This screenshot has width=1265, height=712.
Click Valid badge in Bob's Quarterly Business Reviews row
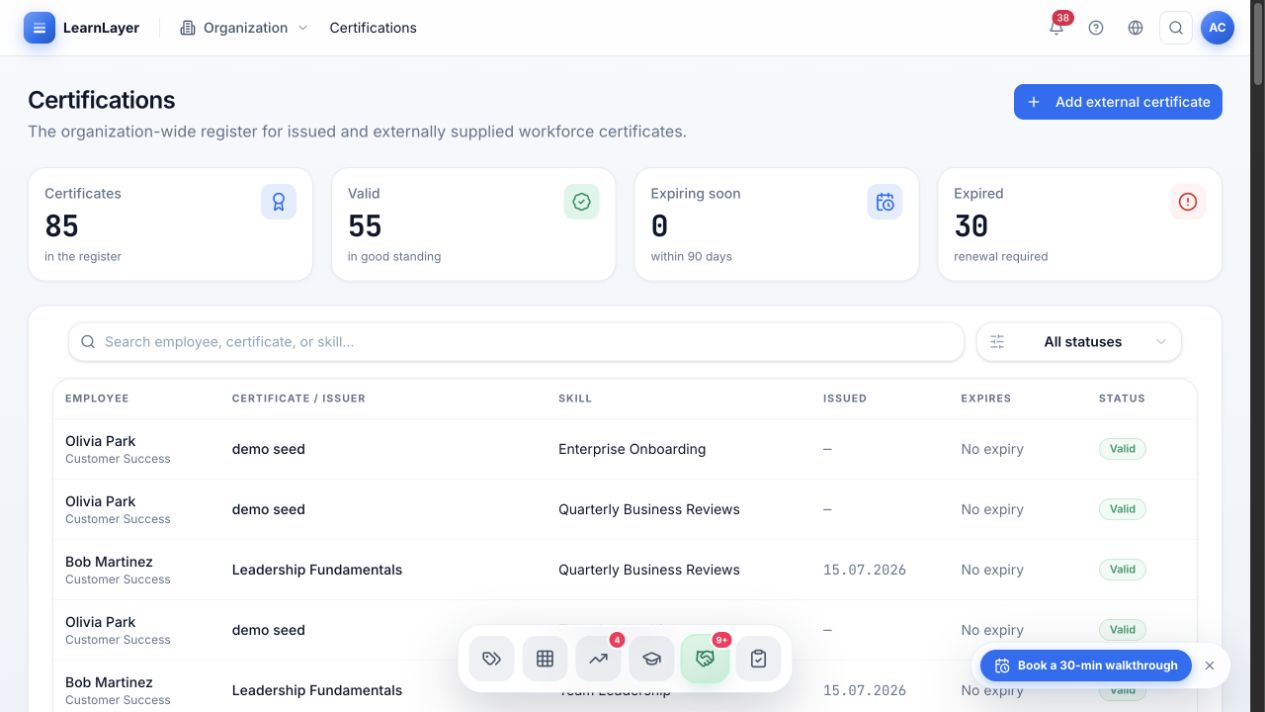[1122, 570]
